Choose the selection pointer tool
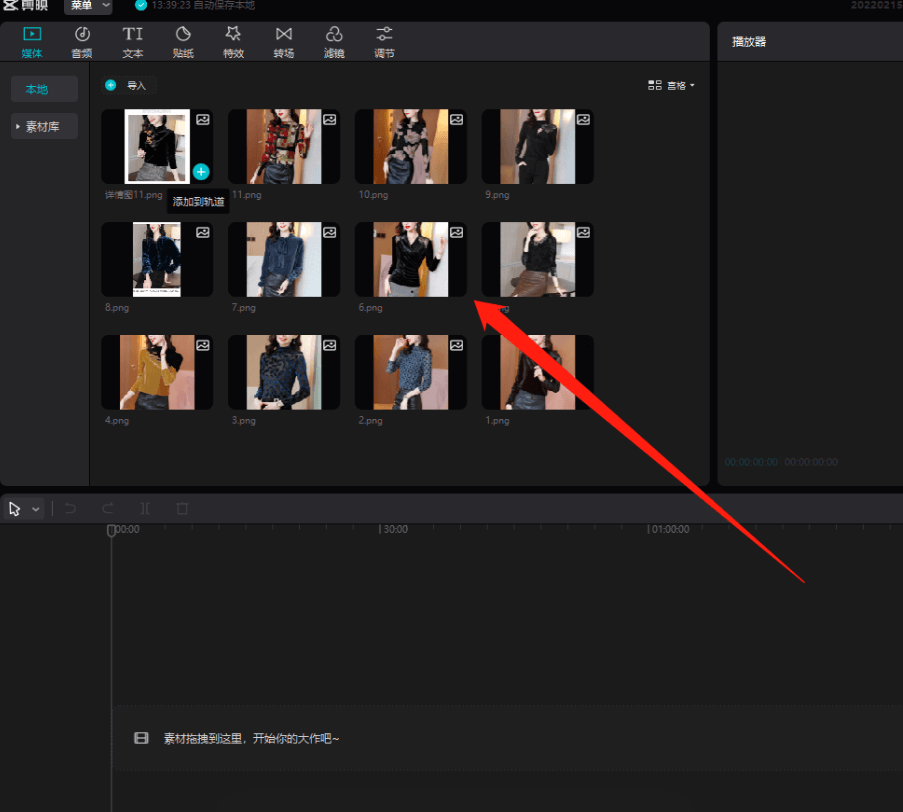The height and width of the screenshot is (812, 903). (14, 509)
